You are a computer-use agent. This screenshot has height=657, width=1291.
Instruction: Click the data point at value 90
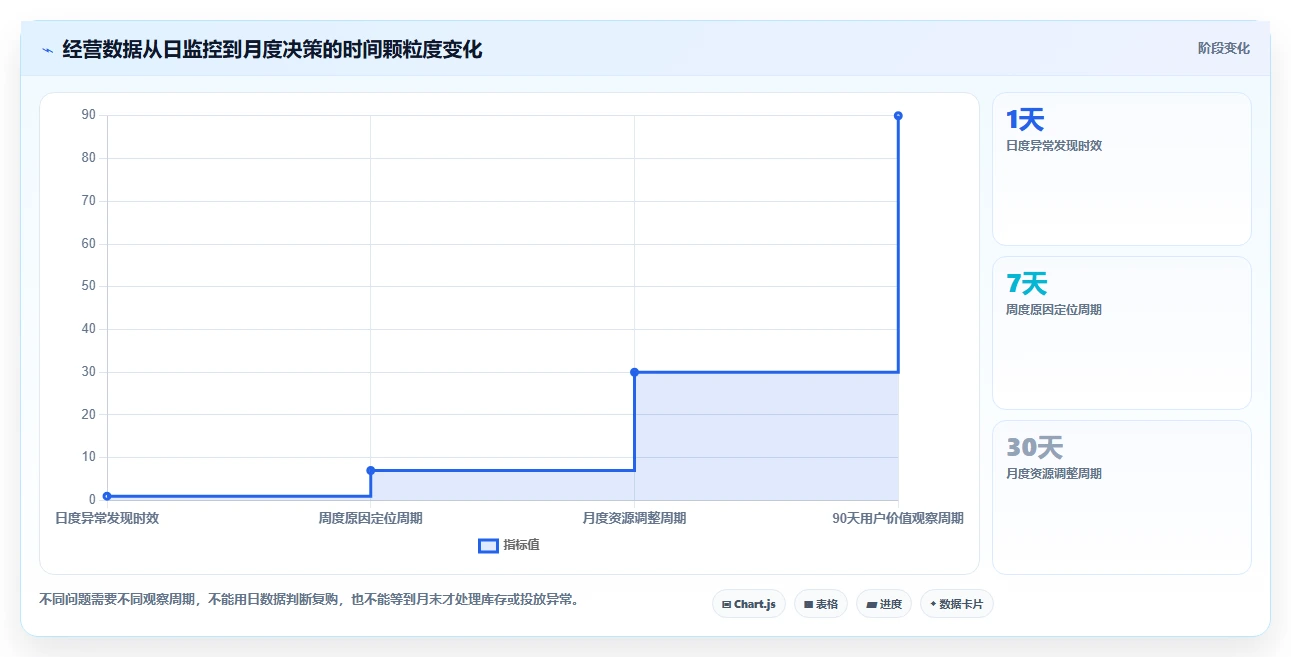(x=898, y=116)
